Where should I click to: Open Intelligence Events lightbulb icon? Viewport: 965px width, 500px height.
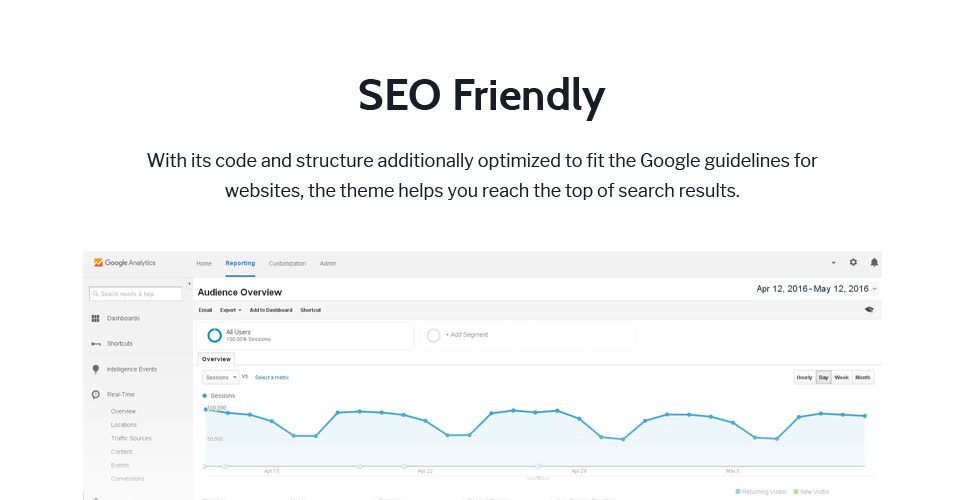pyautogui.click(x=95, y=369)
